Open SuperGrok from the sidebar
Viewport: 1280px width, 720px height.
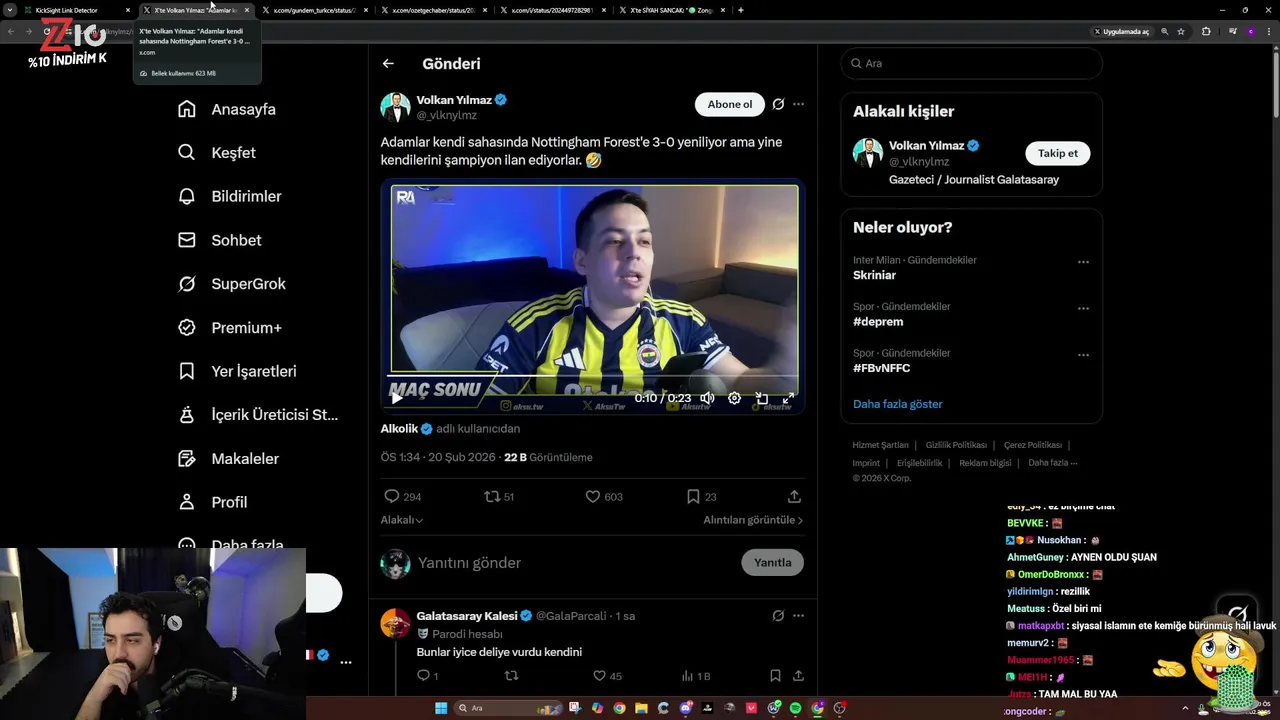tap(232, 284)
